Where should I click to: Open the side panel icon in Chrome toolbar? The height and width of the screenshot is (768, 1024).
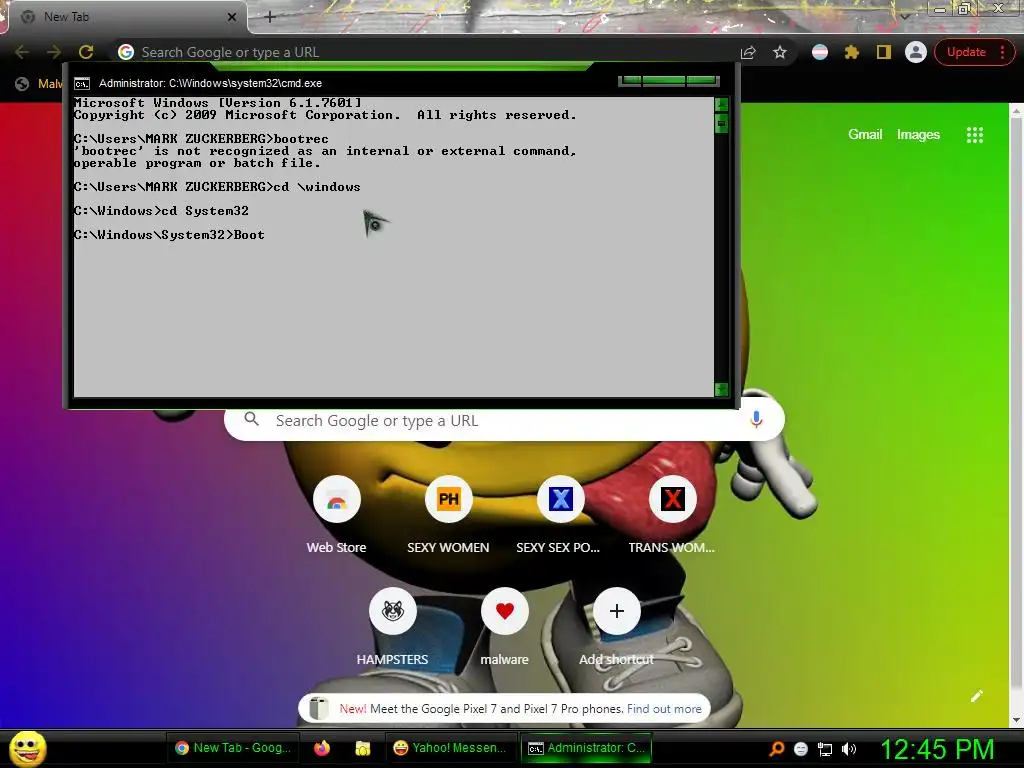884,52
